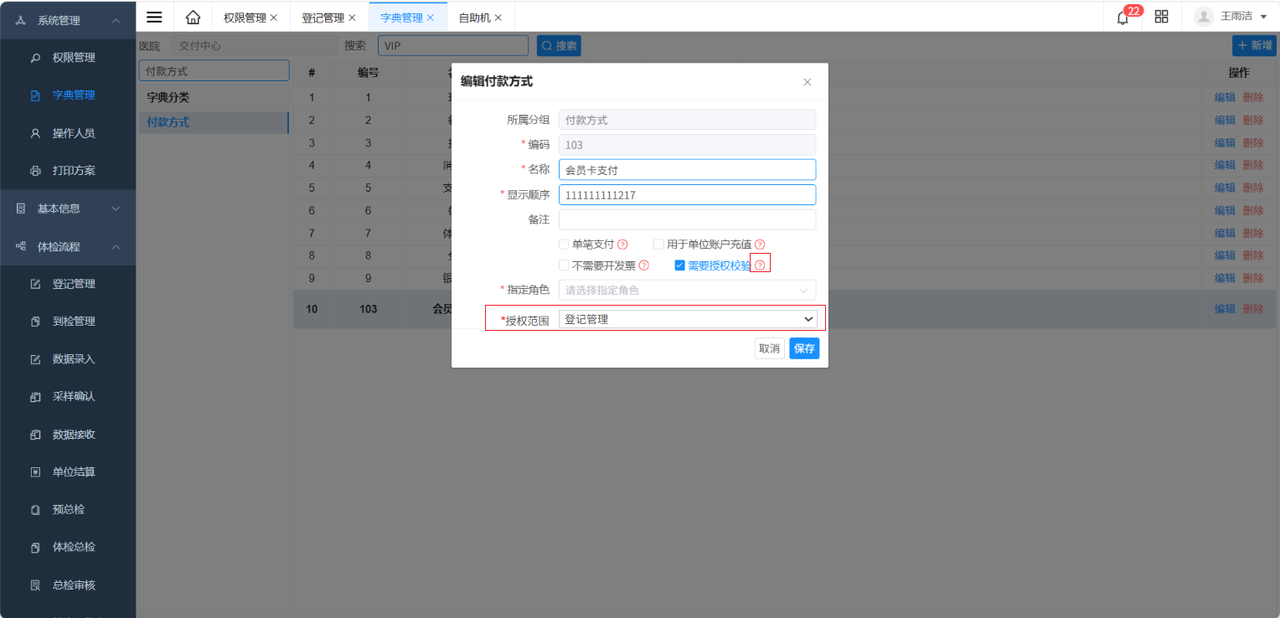Click the grid apps icon in header
This screenshot has height=618, width=1280.
pos(1161,17)
